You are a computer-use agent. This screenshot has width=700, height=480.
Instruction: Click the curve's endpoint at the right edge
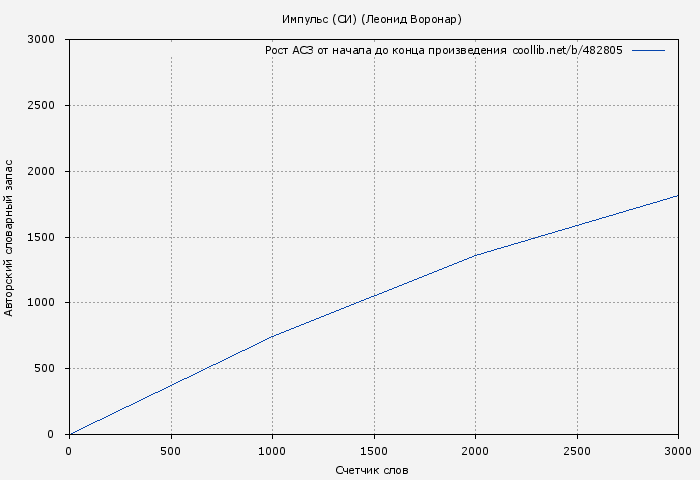(677, 196)
